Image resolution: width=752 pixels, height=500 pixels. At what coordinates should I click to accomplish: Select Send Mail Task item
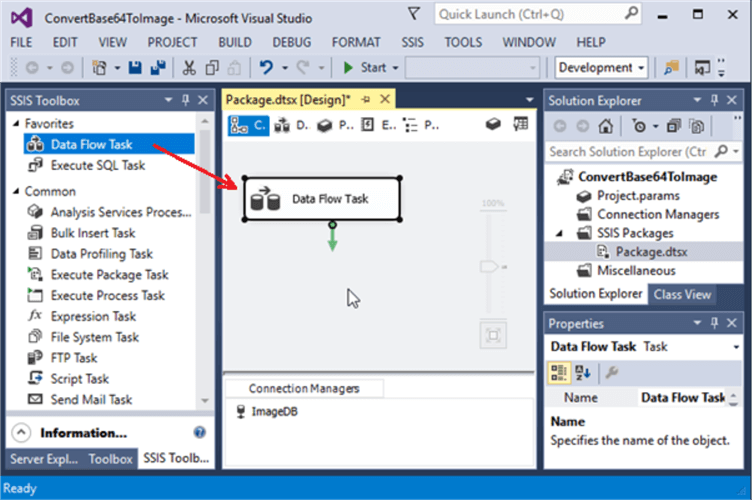pyautogui.click(x=91, y=400)
